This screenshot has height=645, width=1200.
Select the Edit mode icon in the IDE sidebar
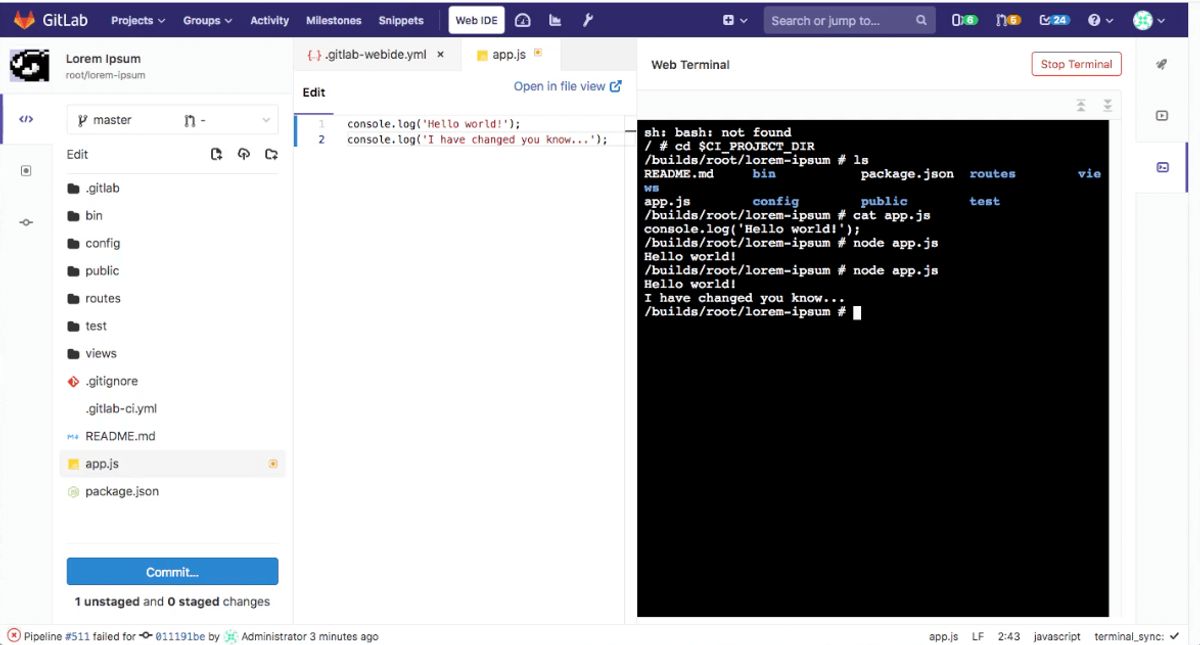tap(26, 119)
